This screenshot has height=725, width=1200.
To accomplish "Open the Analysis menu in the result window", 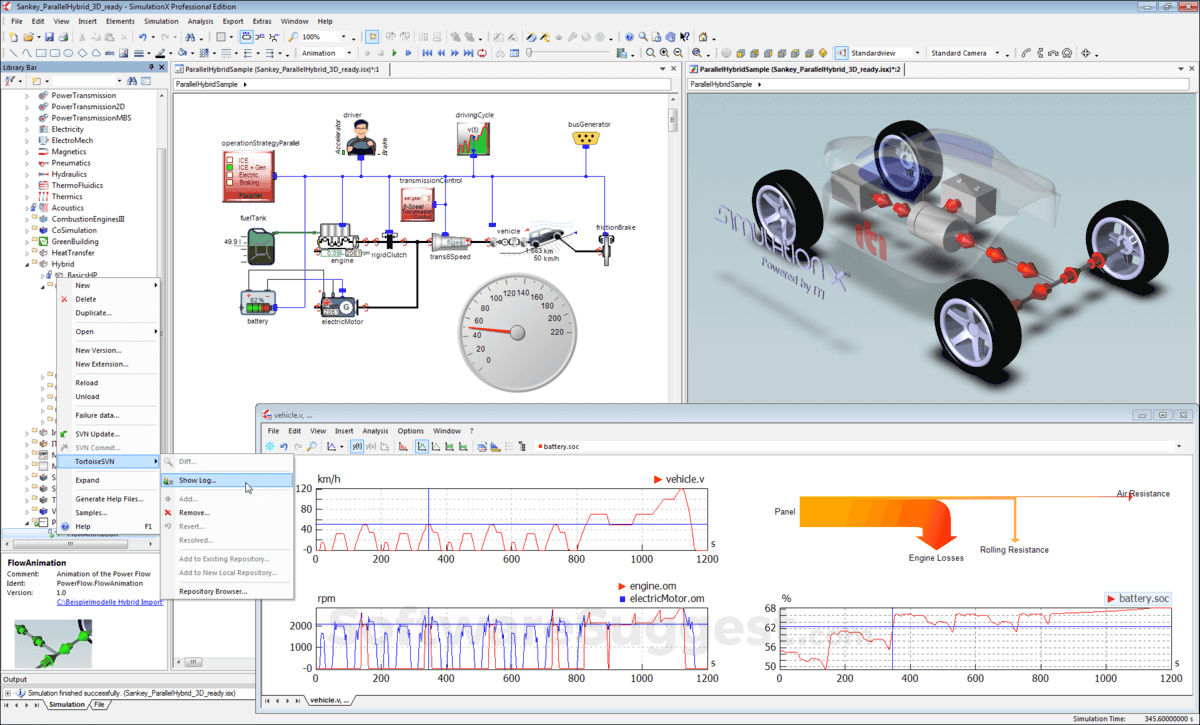I will [375, 431].
